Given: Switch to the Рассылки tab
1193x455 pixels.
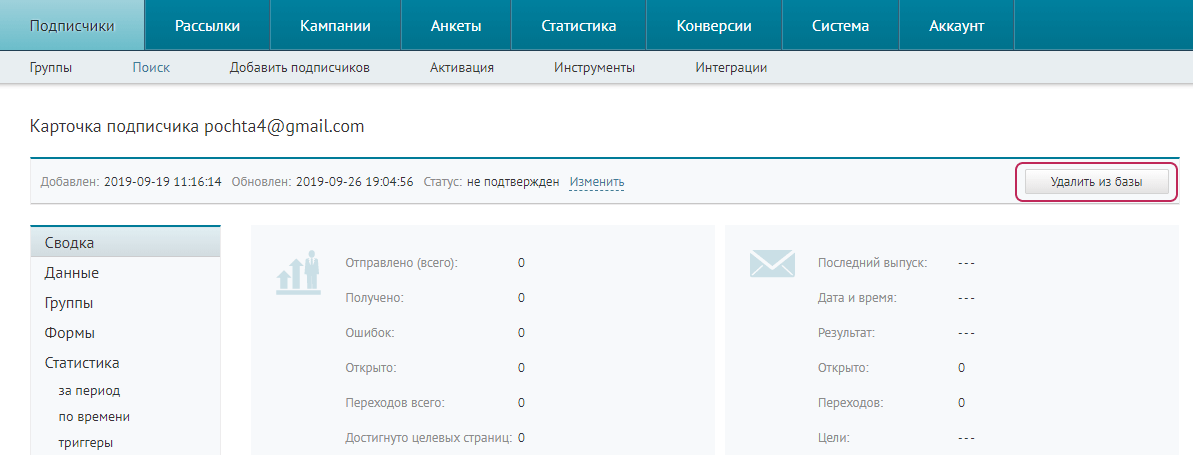Looking at the screenshot, I should click(207, 25).
